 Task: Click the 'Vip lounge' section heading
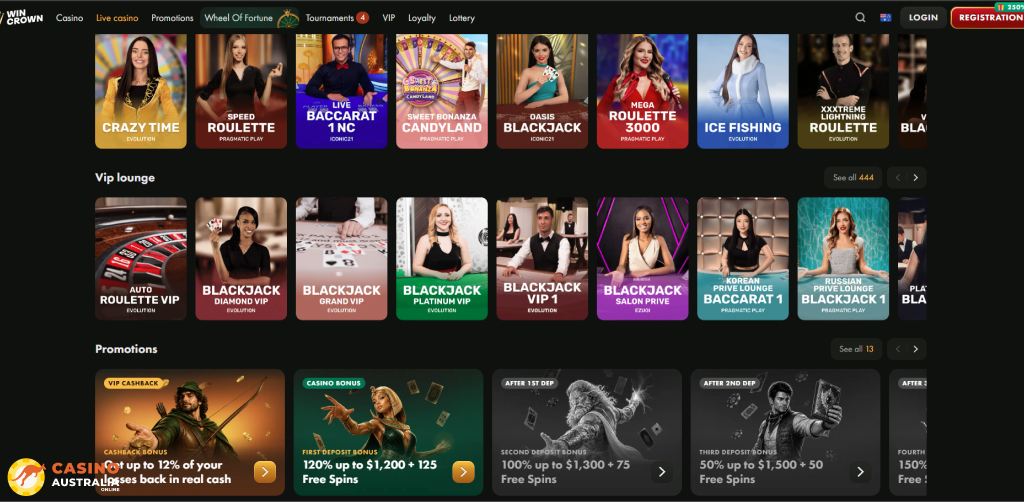[x=125, y=178]
